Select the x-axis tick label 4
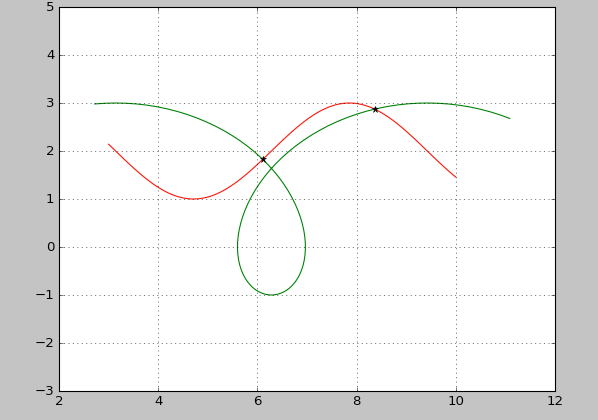The height and width of the screenshot is (420, 598). 159,401
